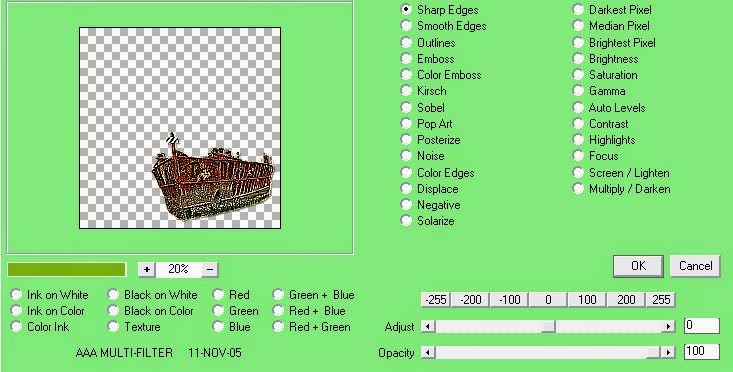Set Adjust preset to -200

(470, 300)
